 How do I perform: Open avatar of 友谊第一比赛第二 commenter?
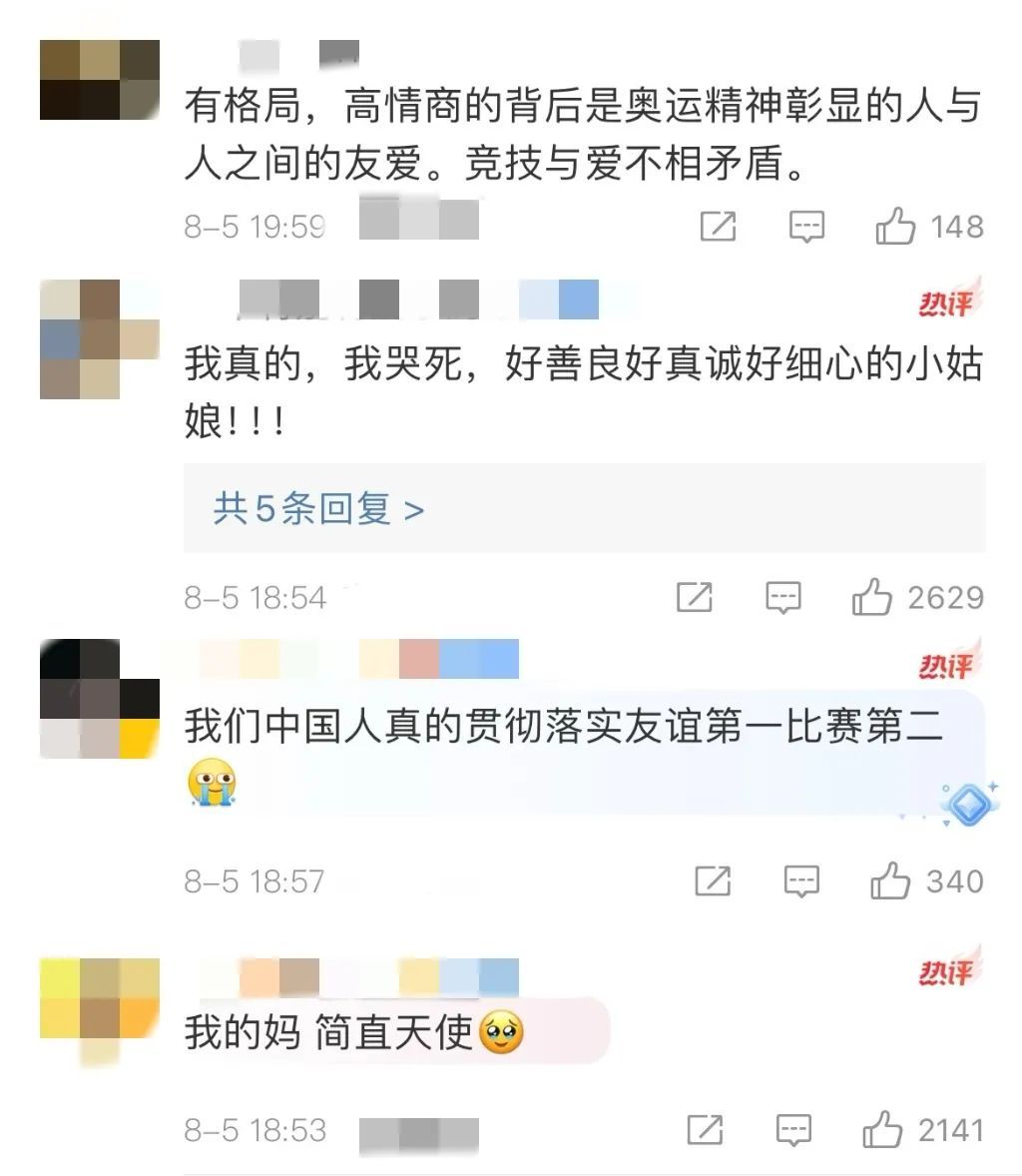click(100, 698)
